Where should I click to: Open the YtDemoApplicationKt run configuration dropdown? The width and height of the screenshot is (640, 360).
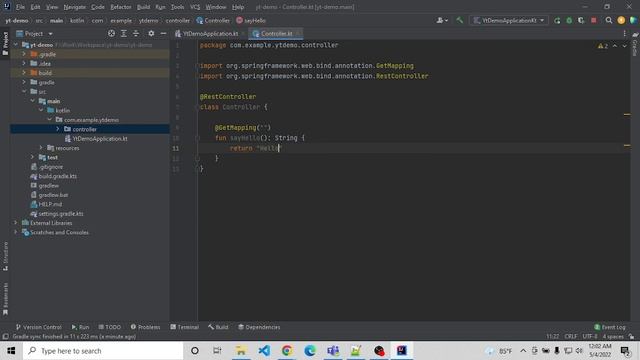pos(509,20)
